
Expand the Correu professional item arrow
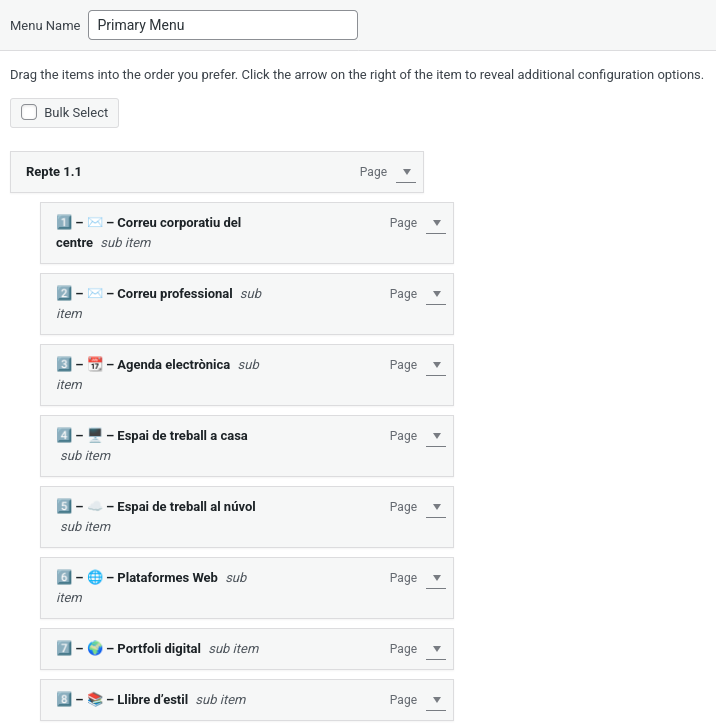435,294
